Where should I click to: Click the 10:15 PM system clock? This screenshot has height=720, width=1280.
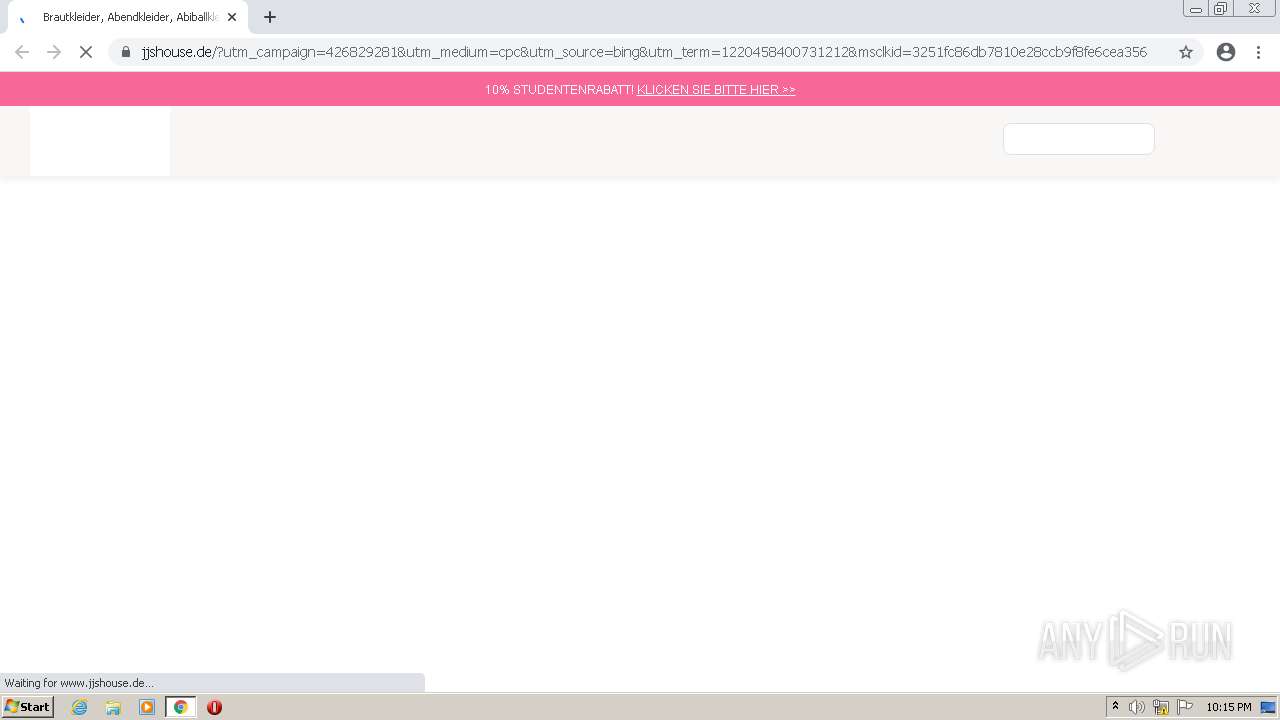point(1228,707)
